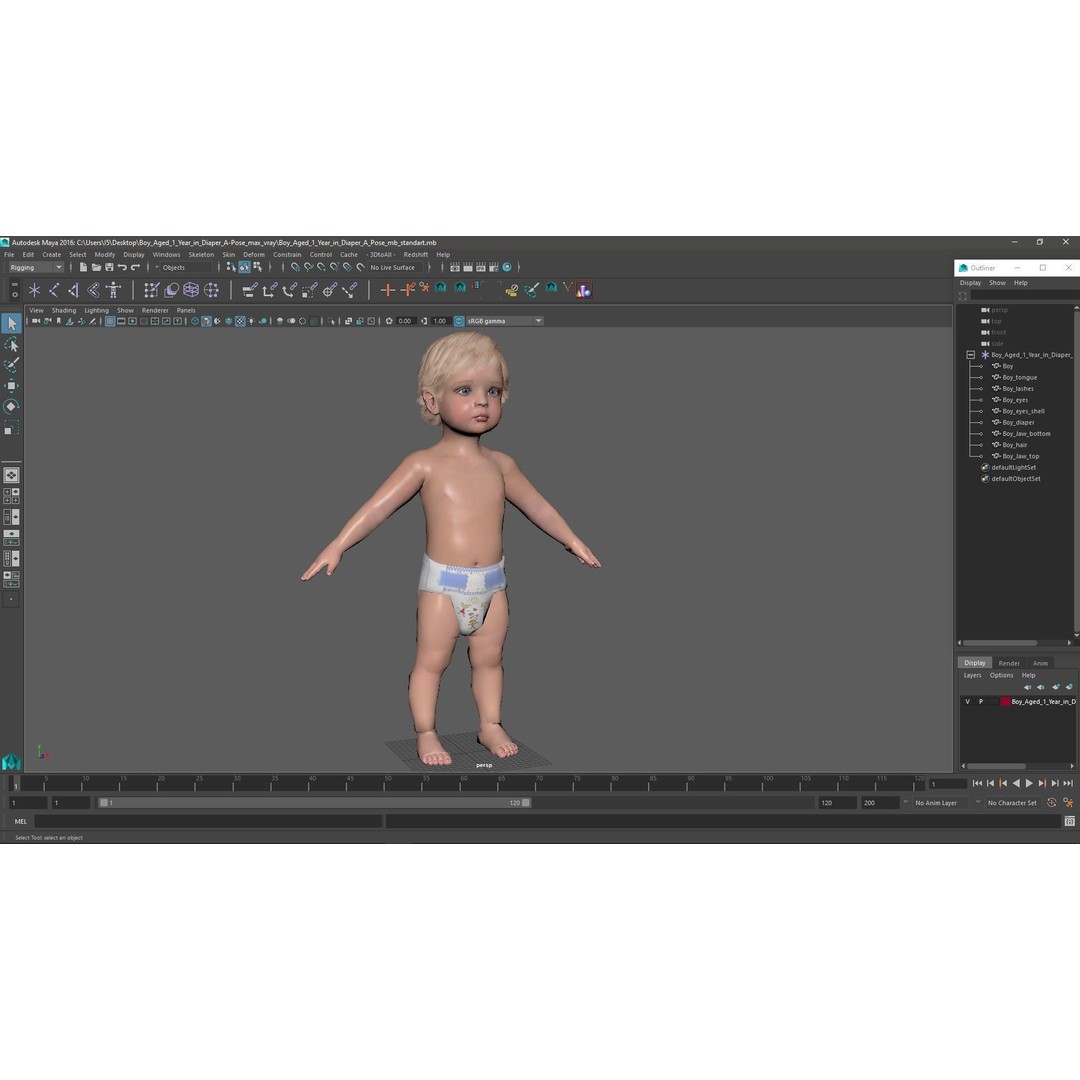Click frame 60 on the time slider
The image size is (1080, 1080).
pos(464,783)
